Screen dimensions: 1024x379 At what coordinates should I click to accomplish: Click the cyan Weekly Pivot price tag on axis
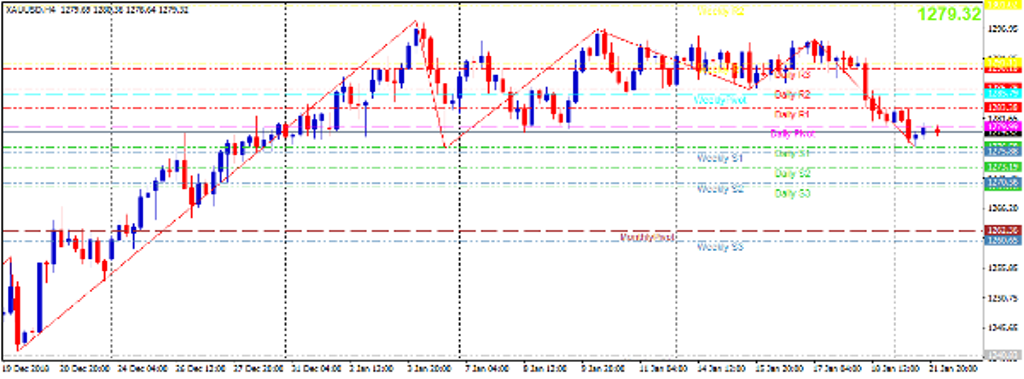coord(1003,94)
